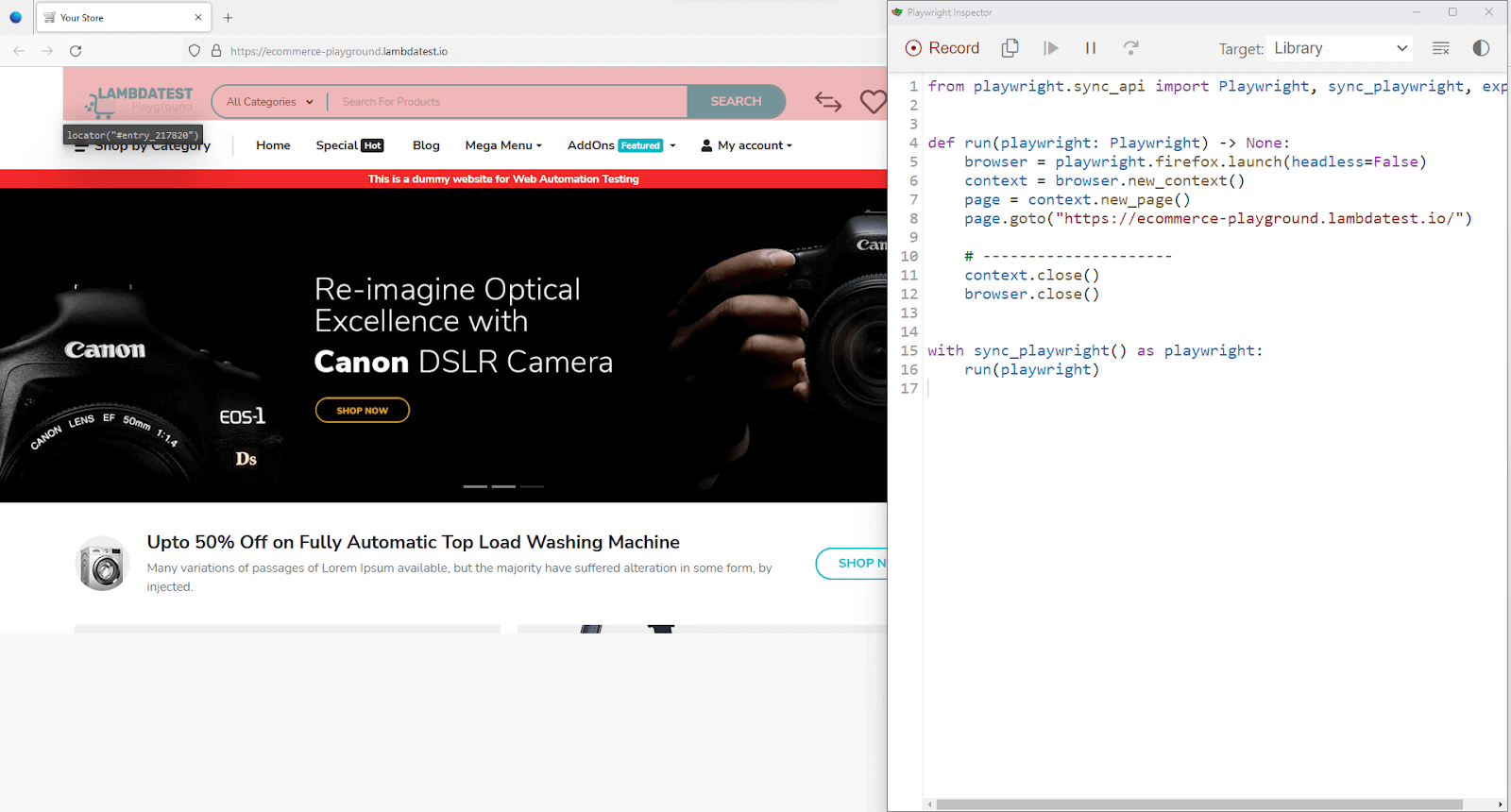The width and height of the screenshot is (1511, 812).
Task: Clear the recorded script with the clear icon
Action: 1440,48
